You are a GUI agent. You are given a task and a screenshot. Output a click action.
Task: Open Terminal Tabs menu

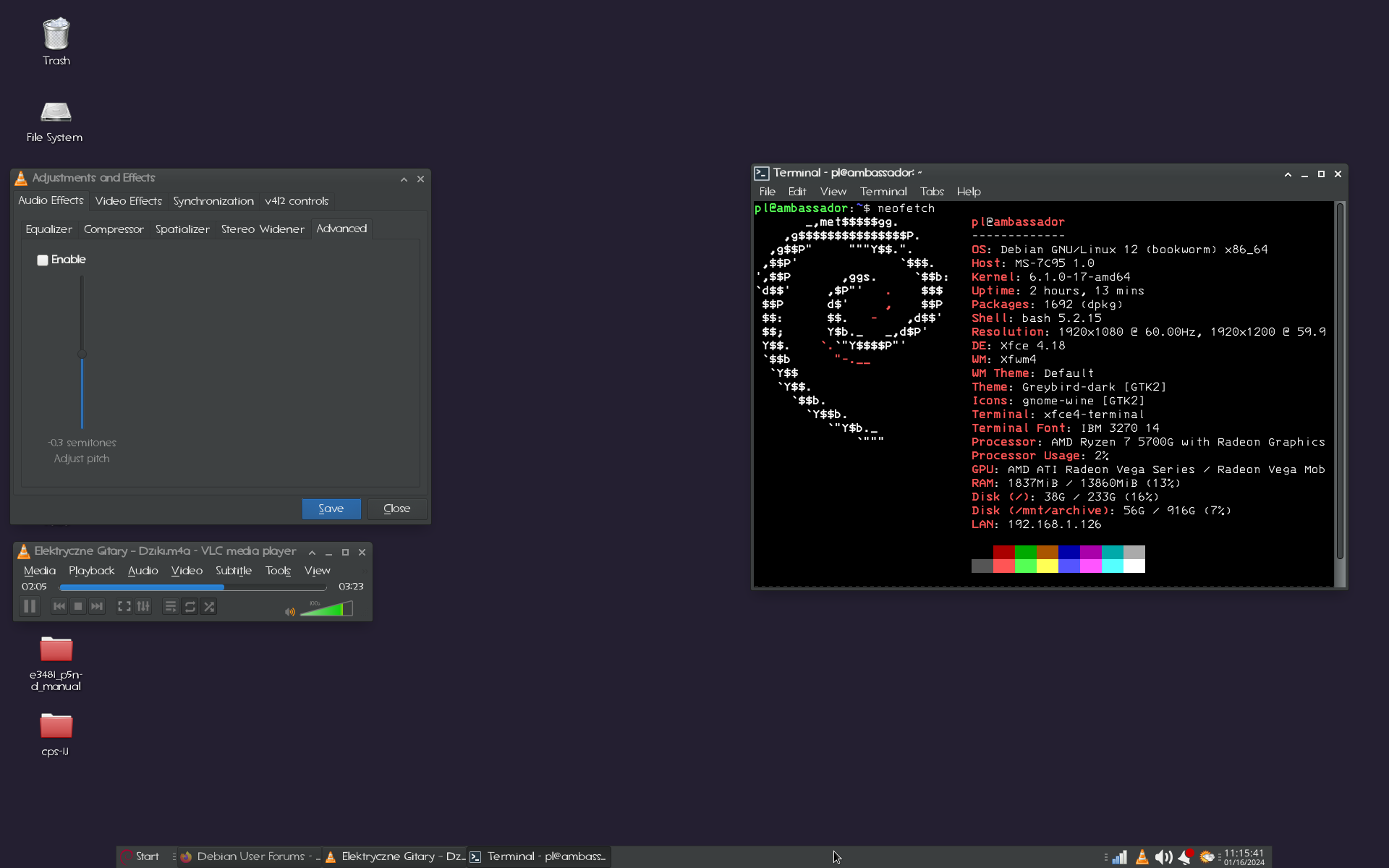(x=932, y=192)
